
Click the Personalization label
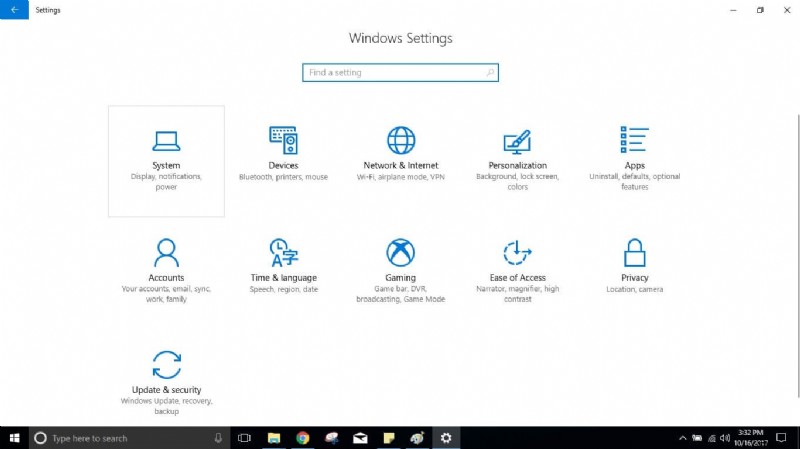click(x=517, y=165)
